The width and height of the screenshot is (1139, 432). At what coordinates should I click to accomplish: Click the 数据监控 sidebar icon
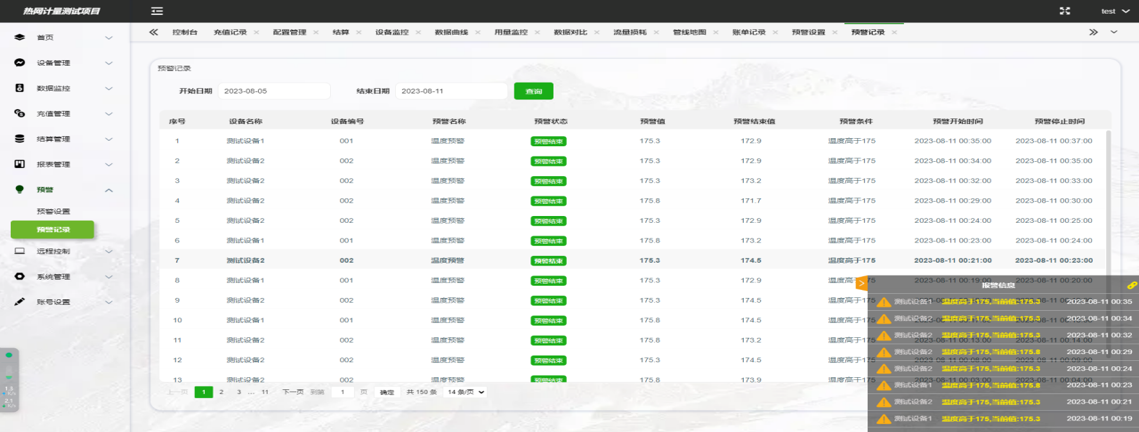[20, 89]
